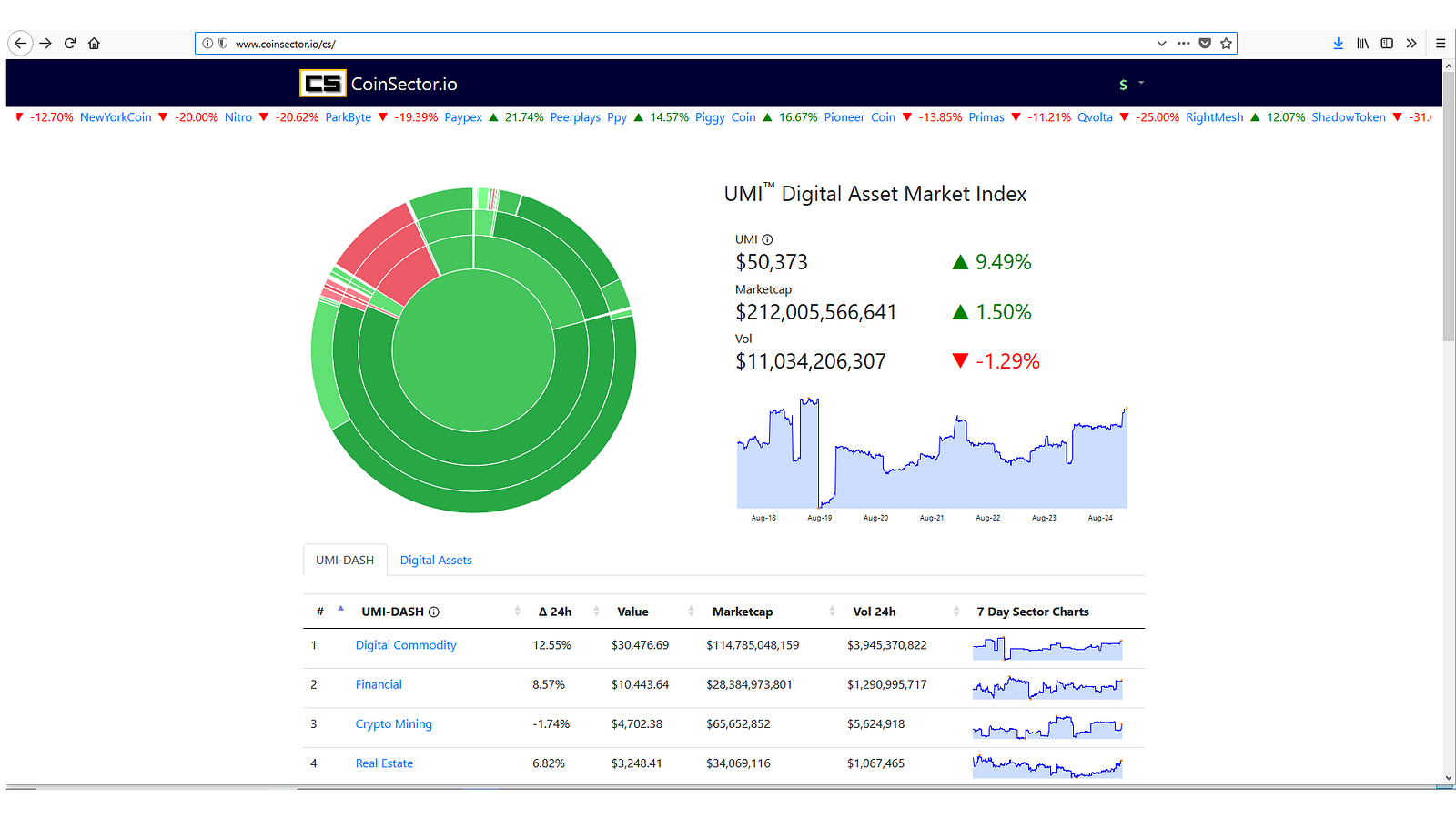Open the Digital Commodity sector link
Viewport: 1456px width, 819px height.
coord(406,645)
